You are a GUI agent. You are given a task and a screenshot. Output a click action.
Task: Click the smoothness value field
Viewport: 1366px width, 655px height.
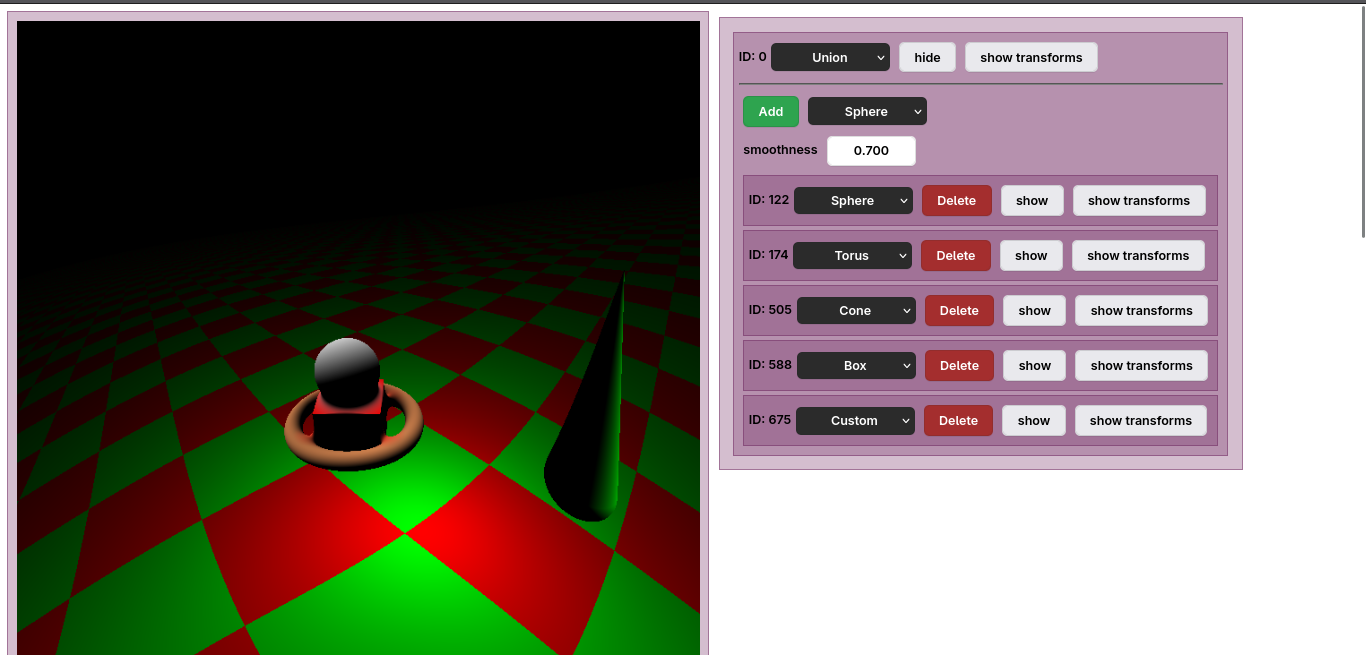pyautogui.click(x=871, y=151)
